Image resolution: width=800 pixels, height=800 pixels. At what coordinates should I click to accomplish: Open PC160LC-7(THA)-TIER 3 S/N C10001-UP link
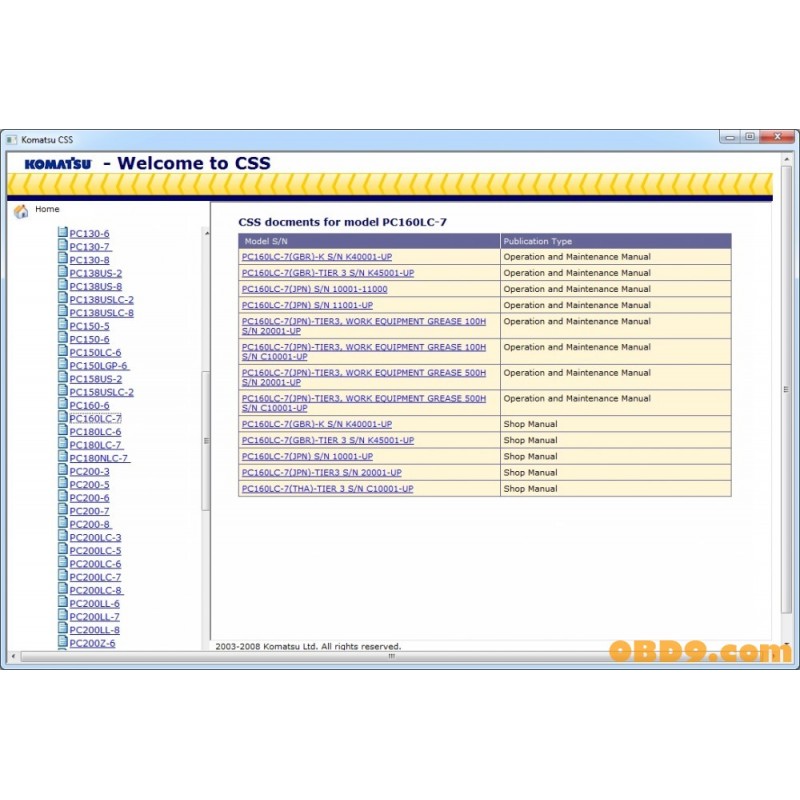328,489
